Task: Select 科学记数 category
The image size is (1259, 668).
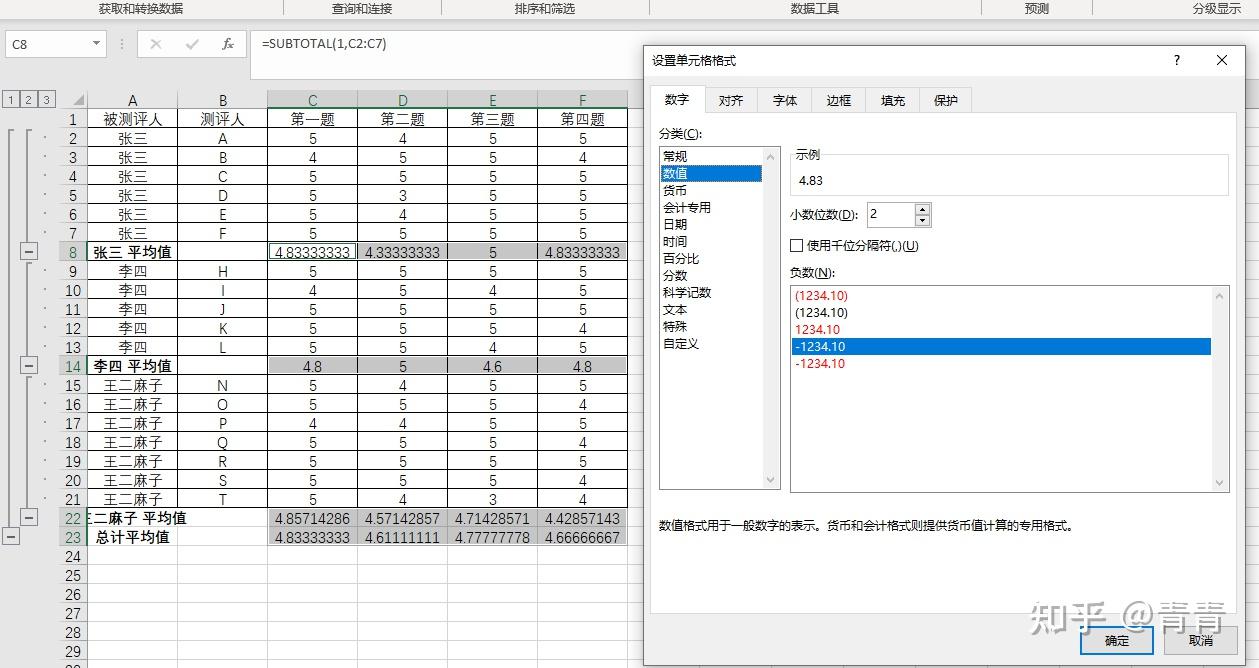Action: pos(711,292)
